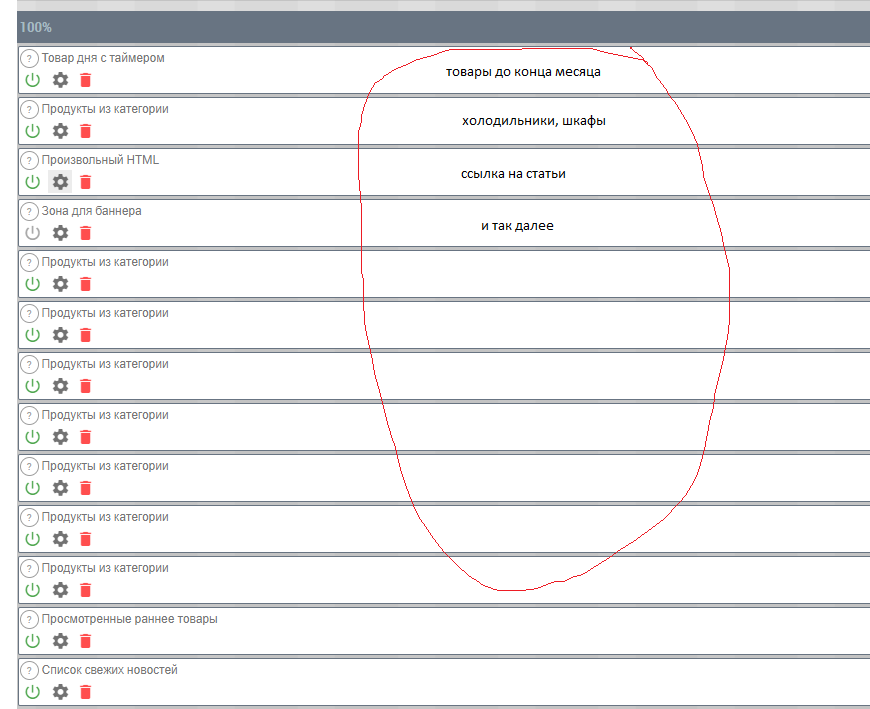
Task: Delete the Зона для баннера block
Action: coord(86,233)
